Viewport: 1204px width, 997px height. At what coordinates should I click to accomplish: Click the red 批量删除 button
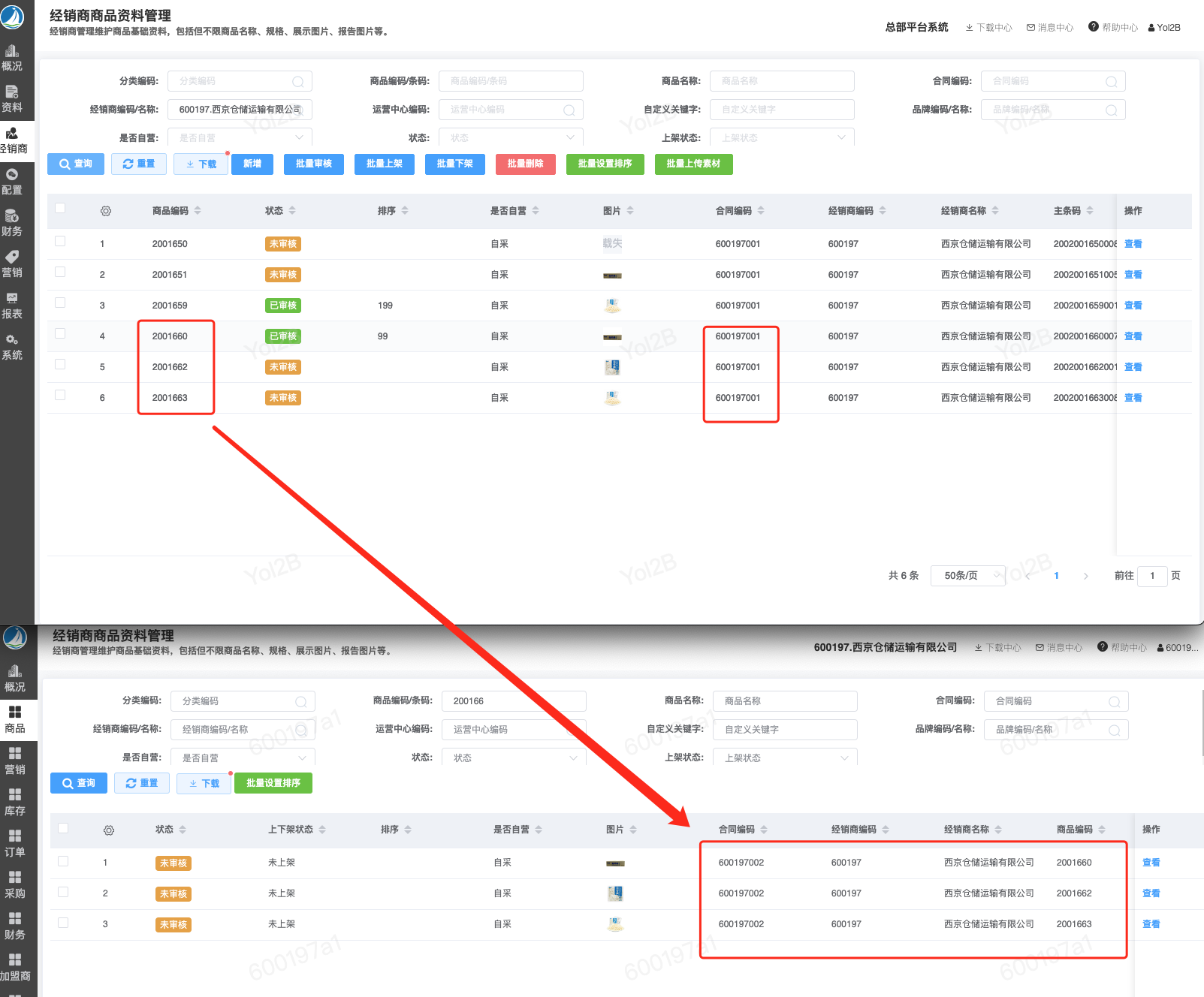point(526,164)
